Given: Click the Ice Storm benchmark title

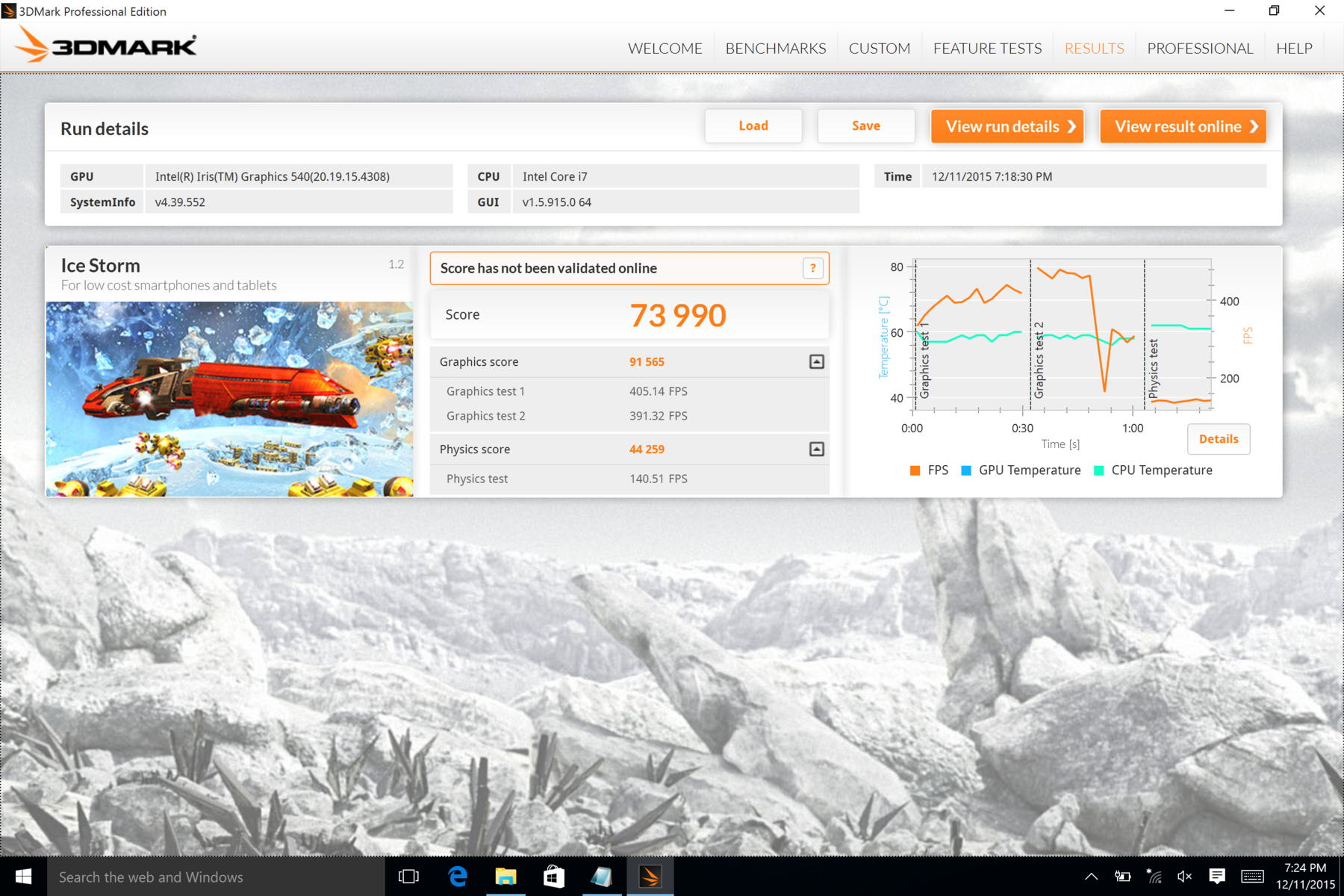Looking at the screenshot, I should (x=101, y=266).
